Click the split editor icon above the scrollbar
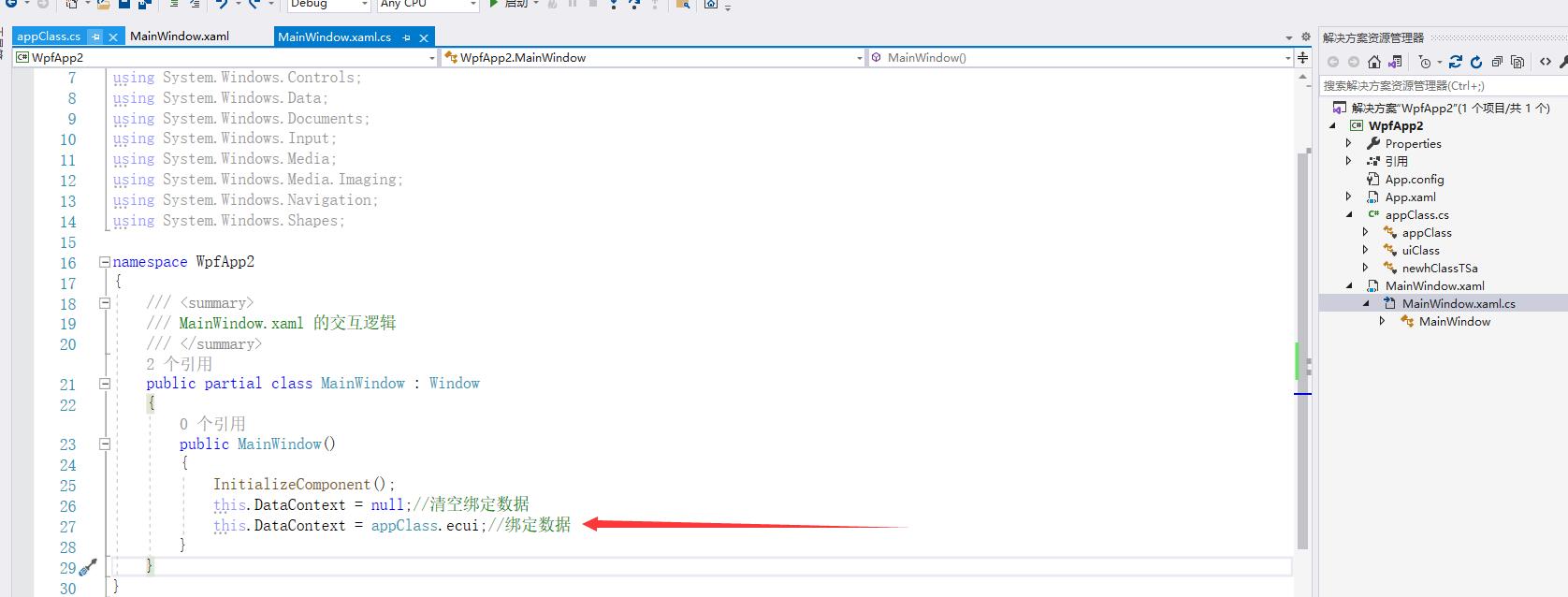1568x597 pixels. [1302, 57]
